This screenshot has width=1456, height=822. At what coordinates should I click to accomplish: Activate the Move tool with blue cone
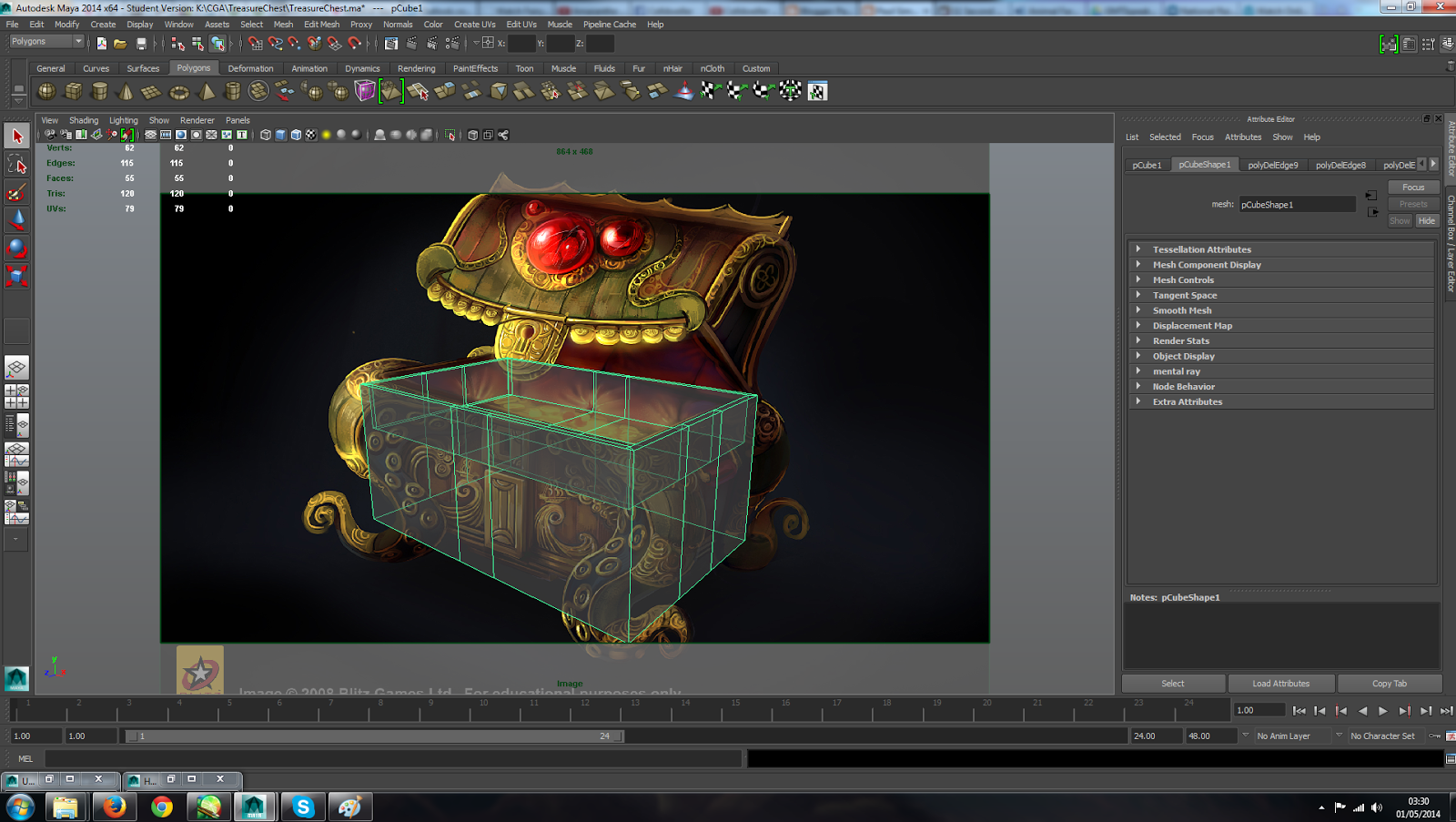[x=16, y=220]
